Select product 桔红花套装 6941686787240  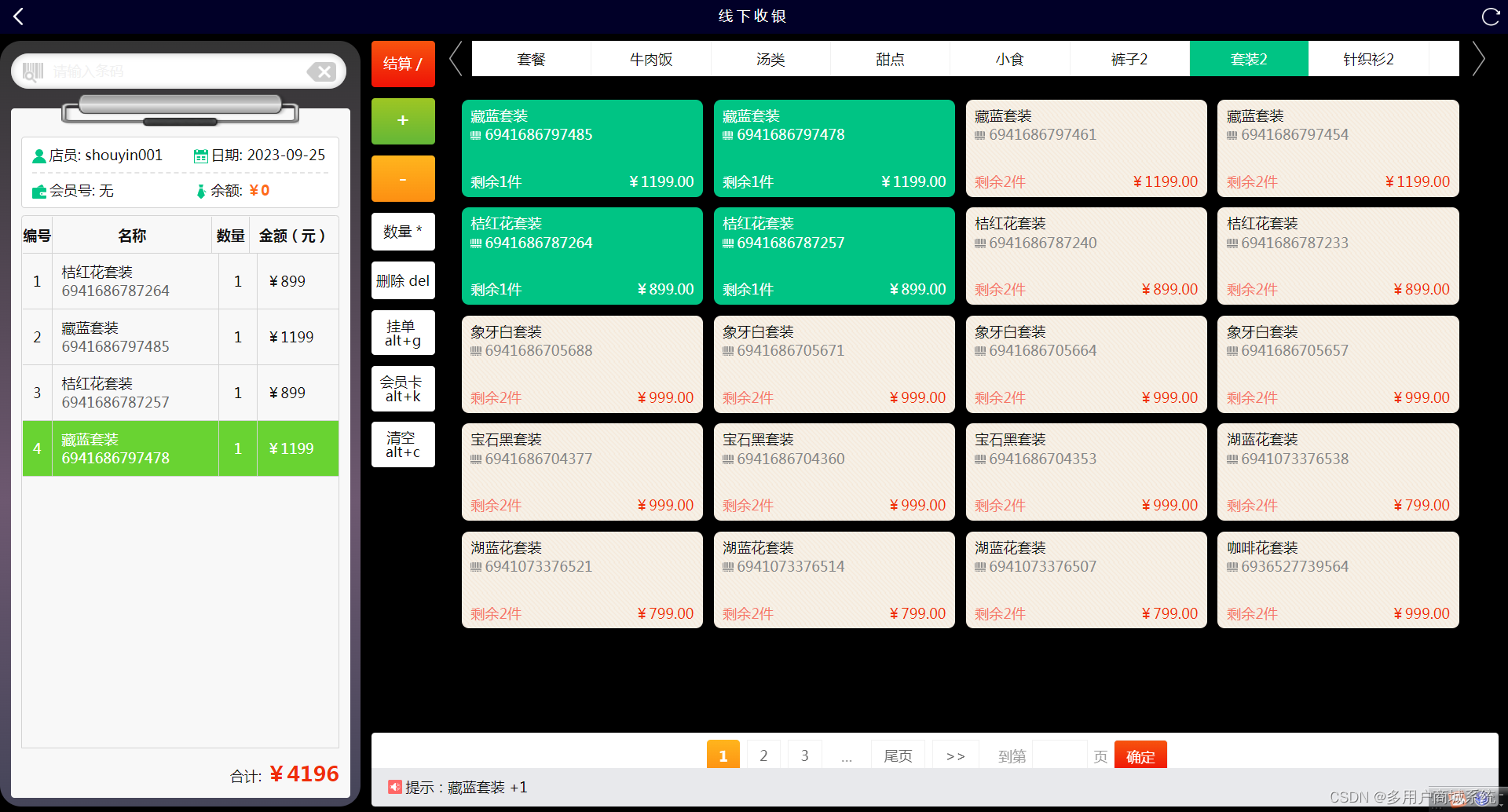(x=1086, y=256)
